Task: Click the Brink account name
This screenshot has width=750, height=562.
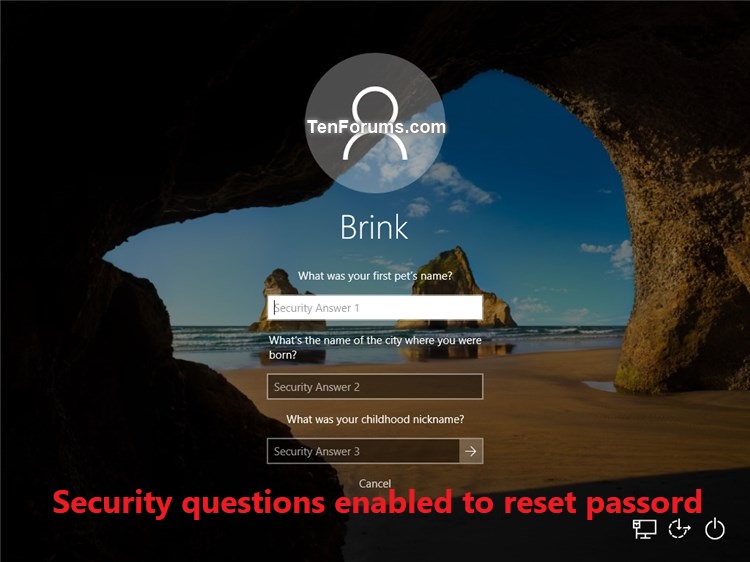Action: coord(374,227)
